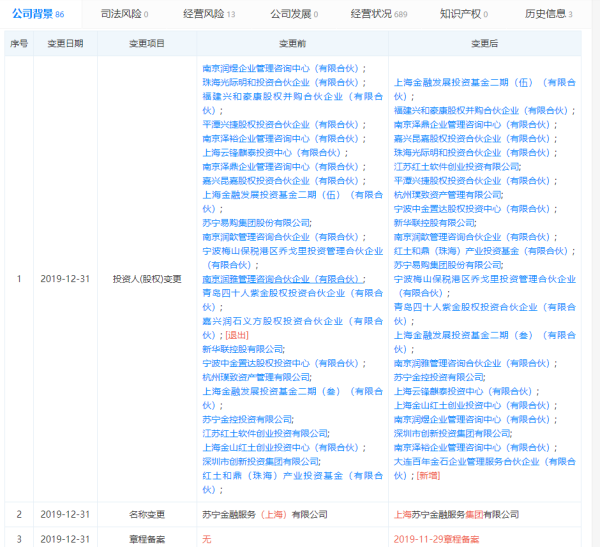Click 南京泽鼎企业管理咨询中心 in 变更前 column
This screenshot has width=600, height=547.
click(x=280, y=167)
